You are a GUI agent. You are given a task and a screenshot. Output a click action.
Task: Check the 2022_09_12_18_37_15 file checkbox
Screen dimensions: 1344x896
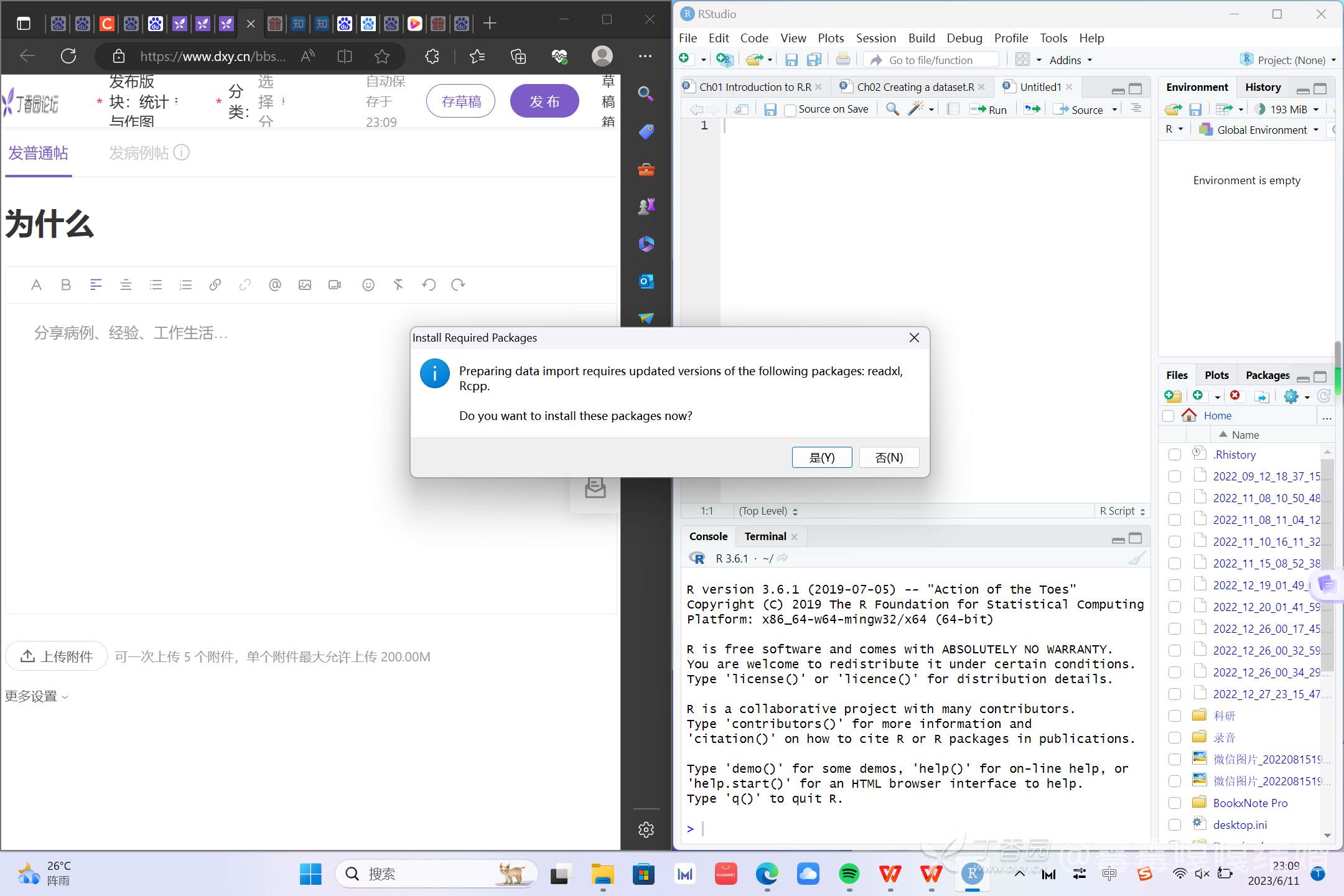(x=1175, y=477)
